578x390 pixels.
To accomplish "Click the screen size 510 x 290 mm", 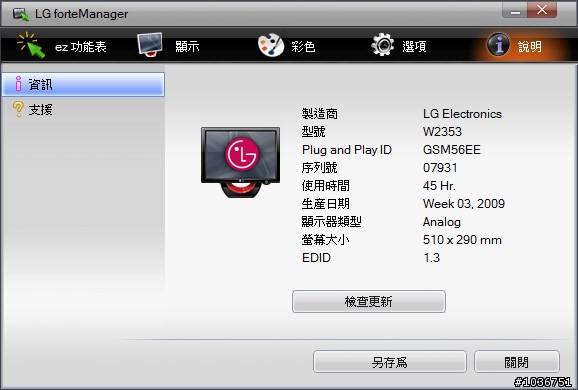I will pos(462,240).
